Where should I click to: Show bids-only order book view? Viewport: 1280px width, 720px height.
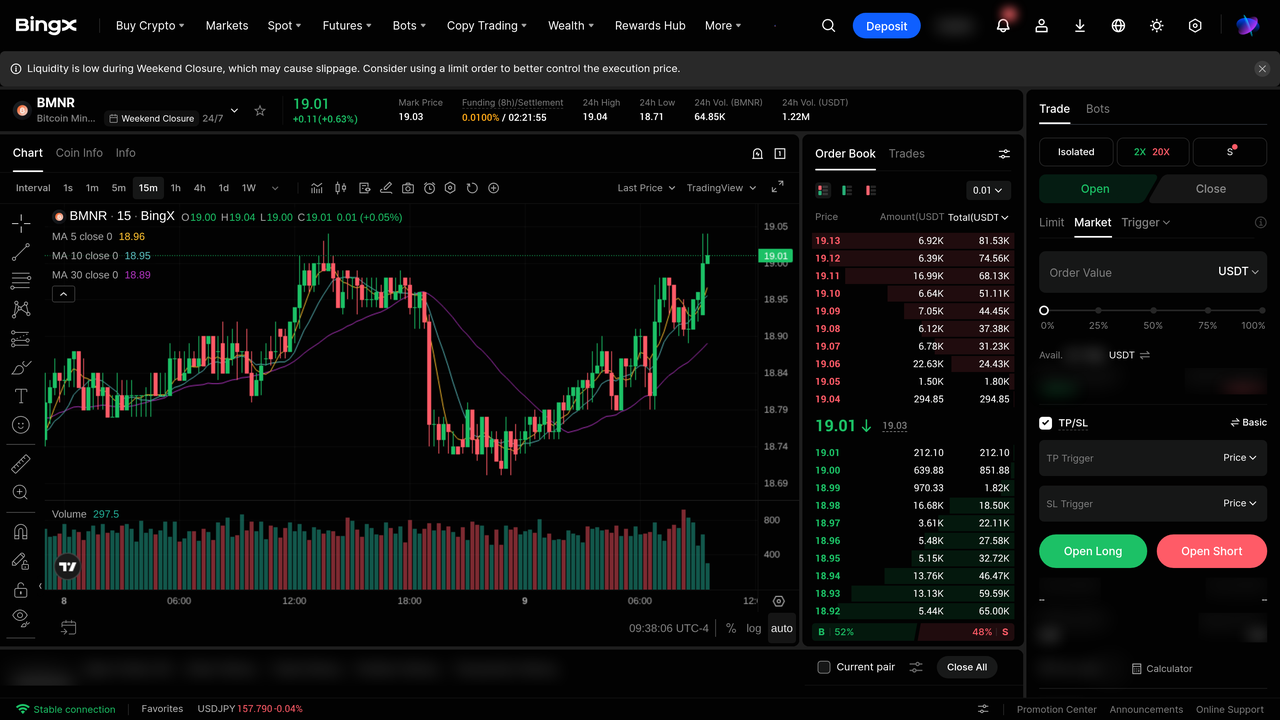pos(847,190)
